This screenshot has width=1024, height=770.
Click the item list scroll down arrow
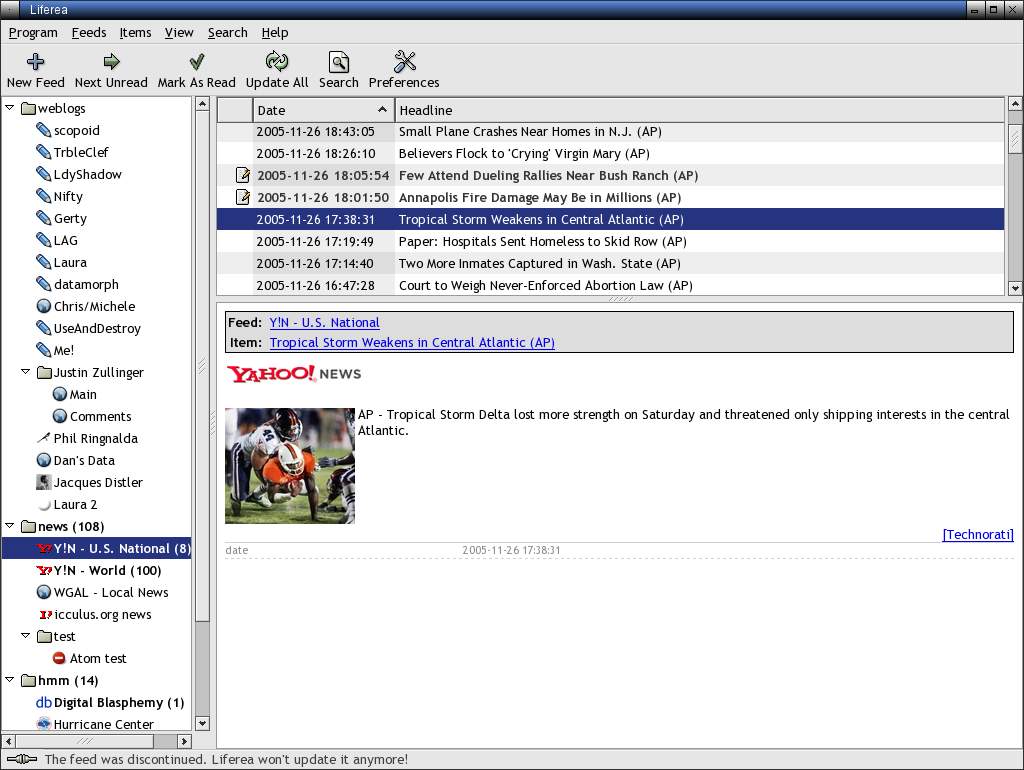1015,287
